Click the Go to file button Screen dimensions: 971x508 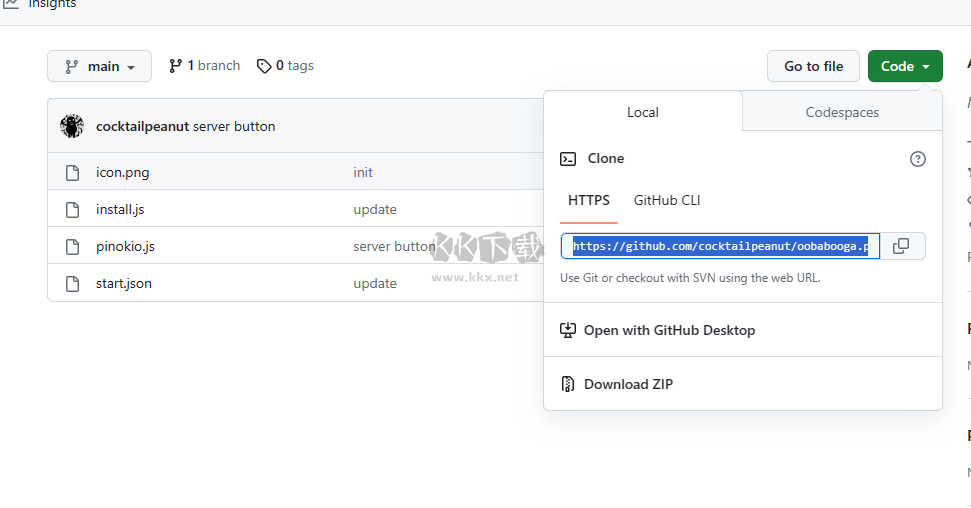[x=813, y=66]
